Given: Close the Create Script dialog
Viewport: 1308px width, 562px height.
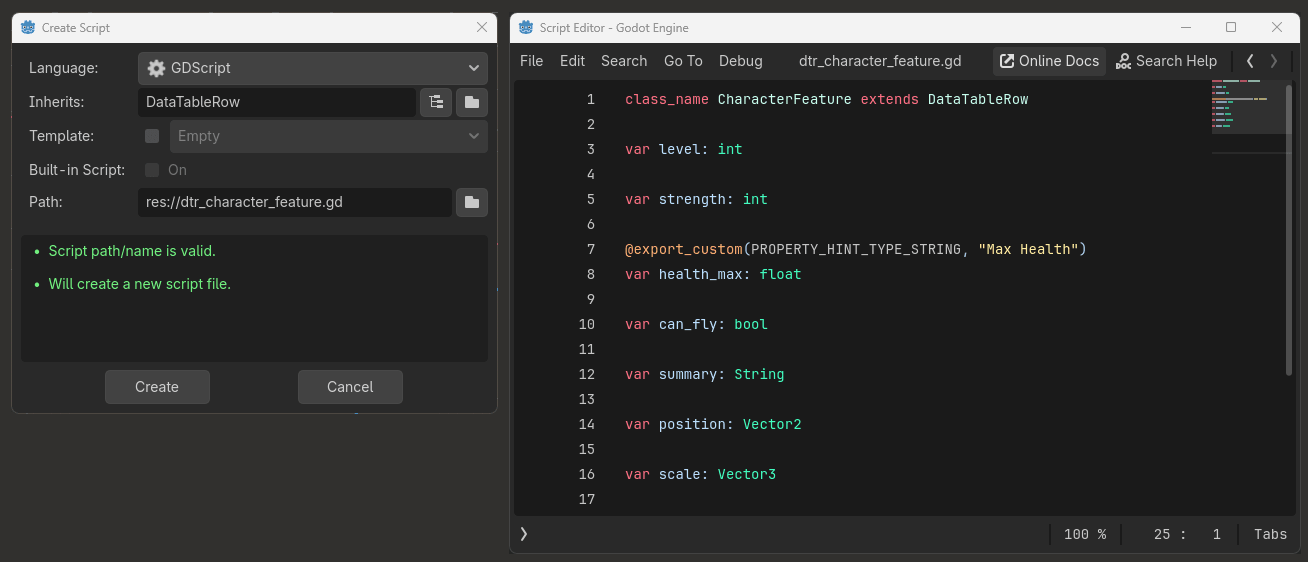Looking at the screenshot, I should point(482,27).
